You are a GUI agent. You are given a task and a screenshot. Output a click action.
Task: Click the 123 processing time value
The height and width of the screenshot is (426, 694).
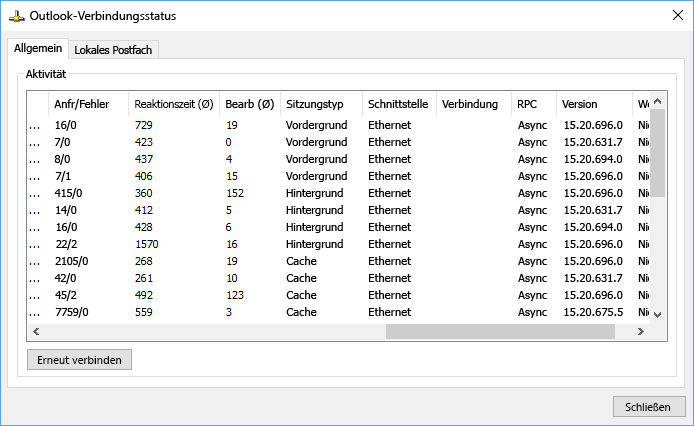coord(235,295)
